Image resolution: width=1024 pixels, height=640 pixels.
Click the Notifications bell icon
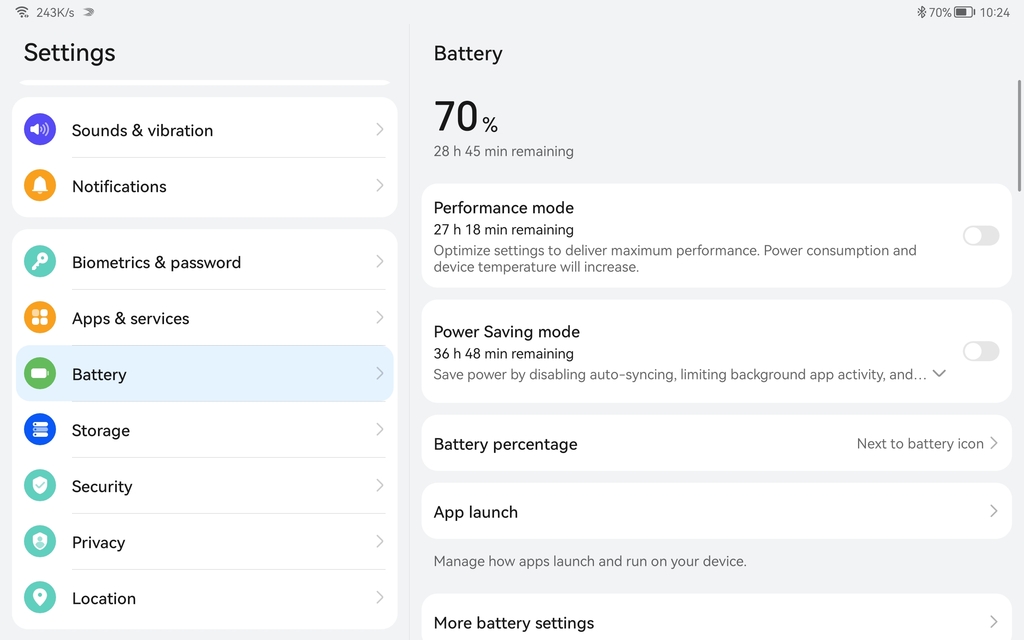point(40,186)
